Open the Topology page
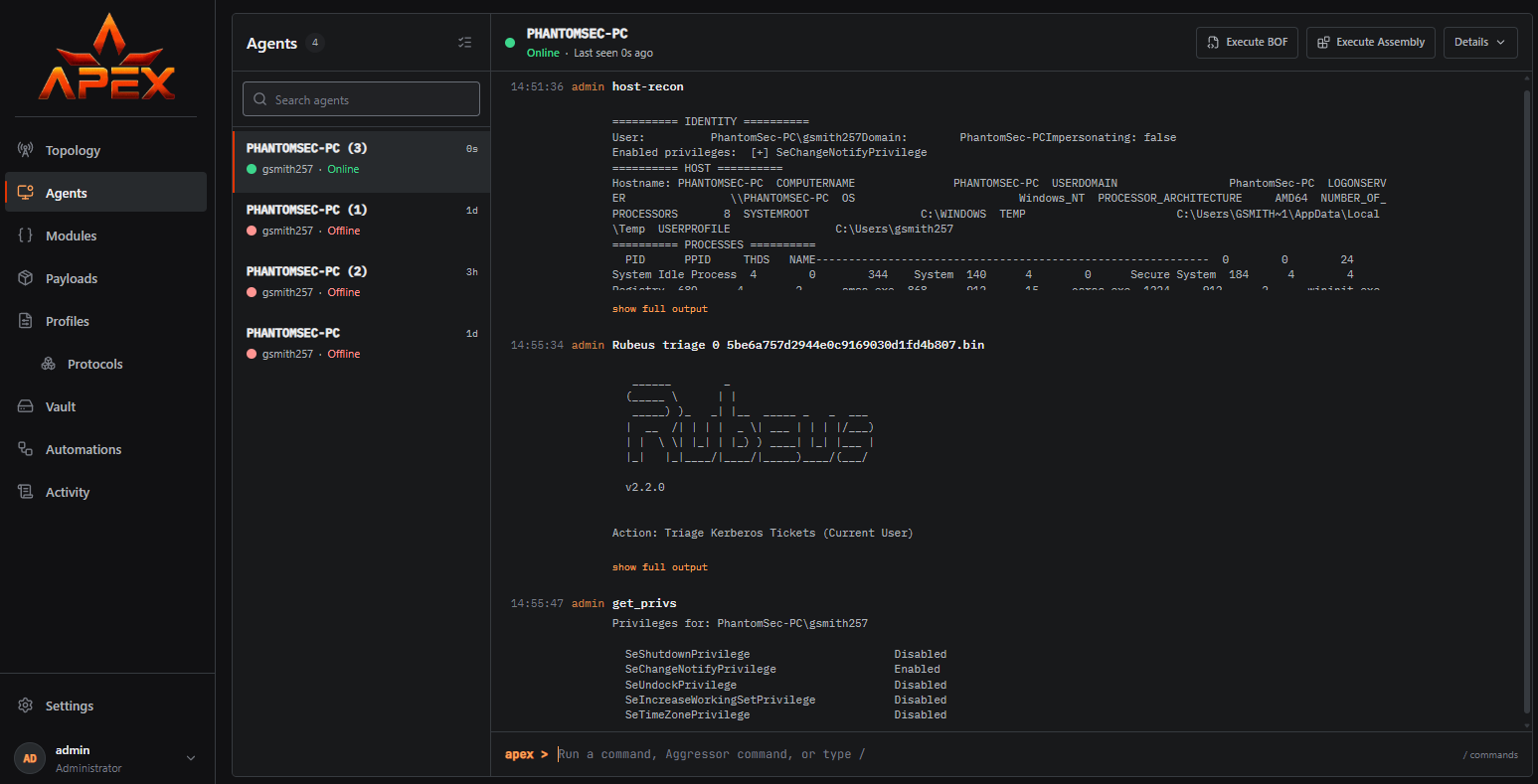The image size is (1538, 784). [106, 150]
